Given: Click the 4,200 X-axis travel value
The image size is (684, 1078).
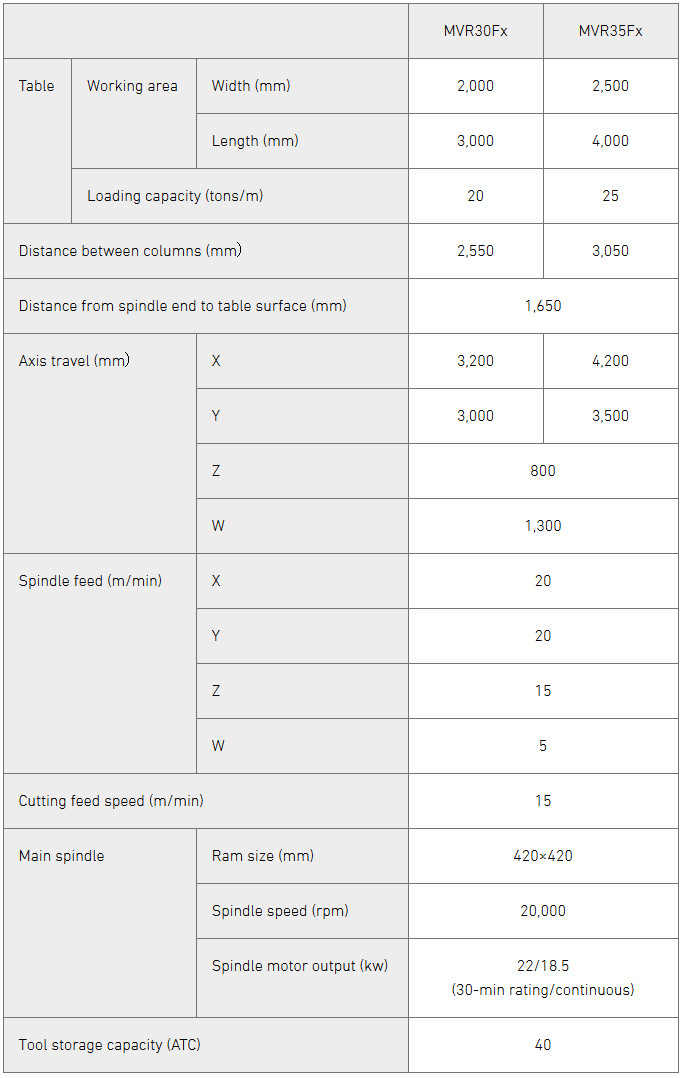Looking at the screenshot, I should [x=610, y=361].
